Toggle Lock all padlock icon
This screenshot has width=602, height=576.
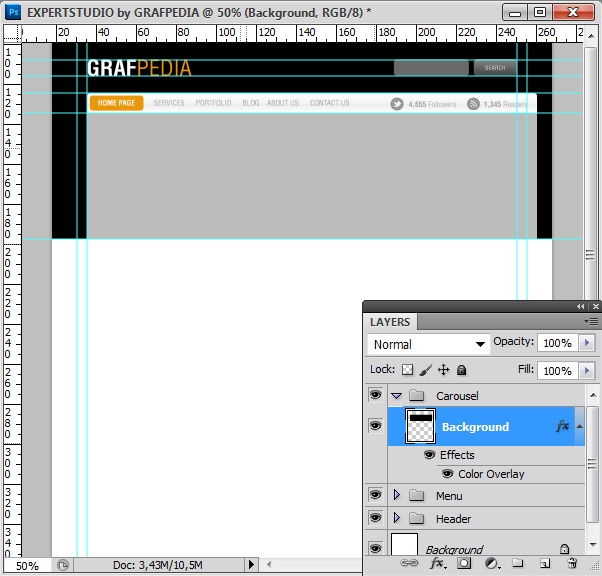pyautogui.click(x=461, y=370)
